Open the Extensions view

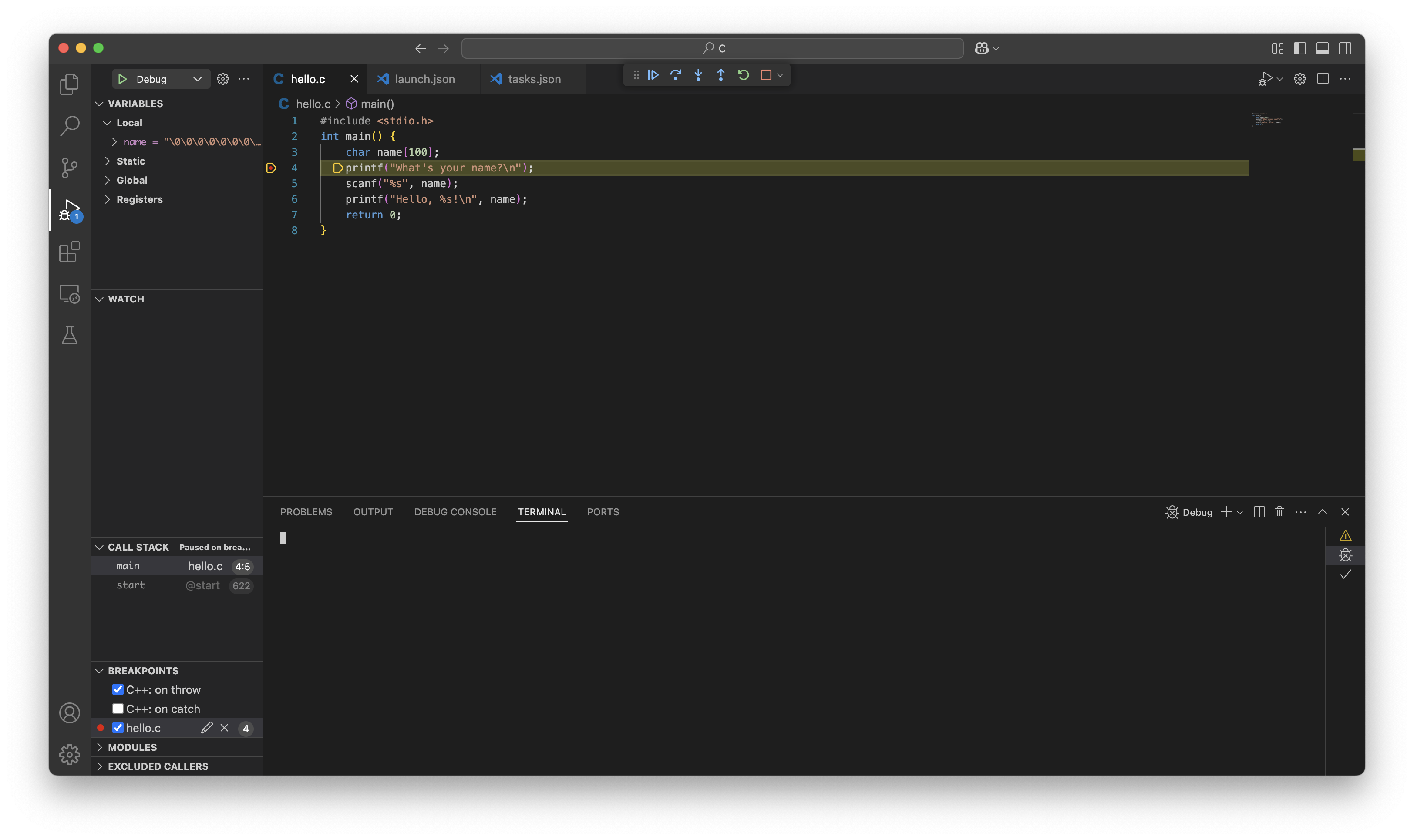coord(69,252)
